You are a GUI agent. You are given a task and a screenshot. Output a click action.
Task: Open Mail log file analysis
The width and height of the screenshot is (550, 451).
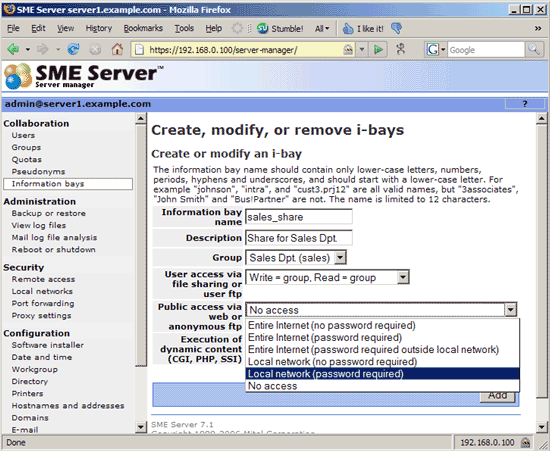pos(54,237)
